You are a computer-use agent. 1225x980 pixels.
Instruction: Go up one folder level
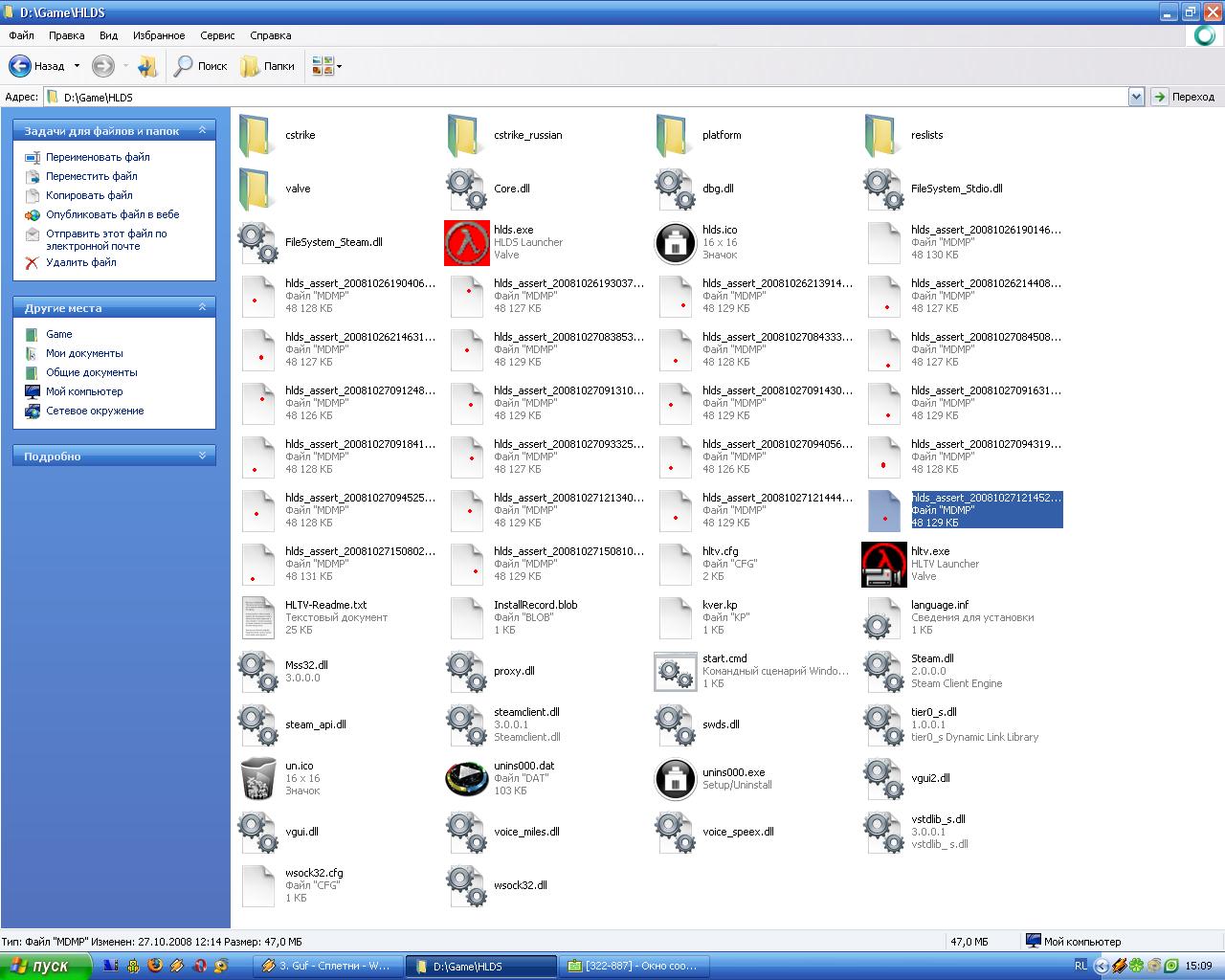click(x=147, y=66)
